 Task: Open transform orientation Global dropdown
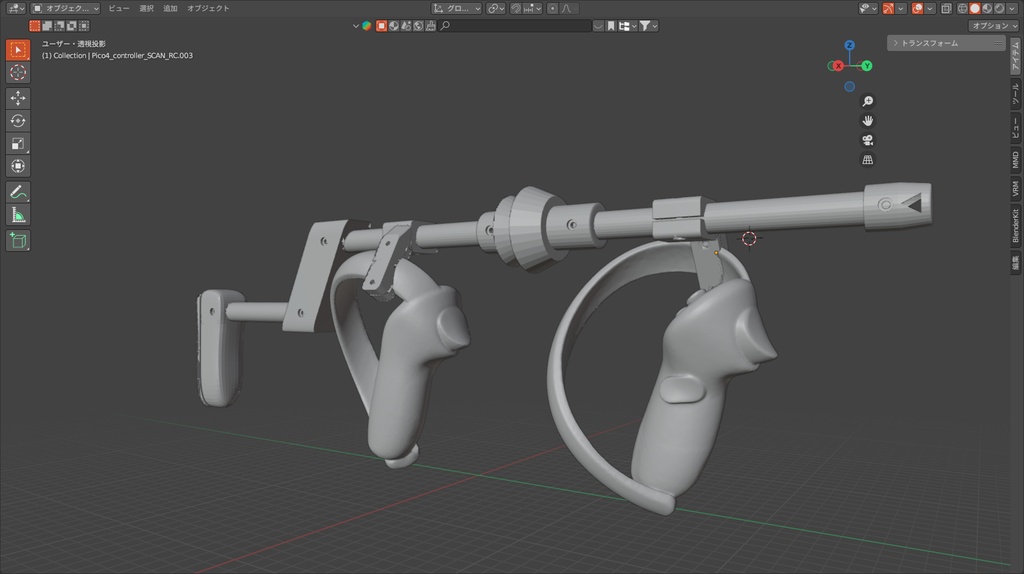click(x=456, y=8)
